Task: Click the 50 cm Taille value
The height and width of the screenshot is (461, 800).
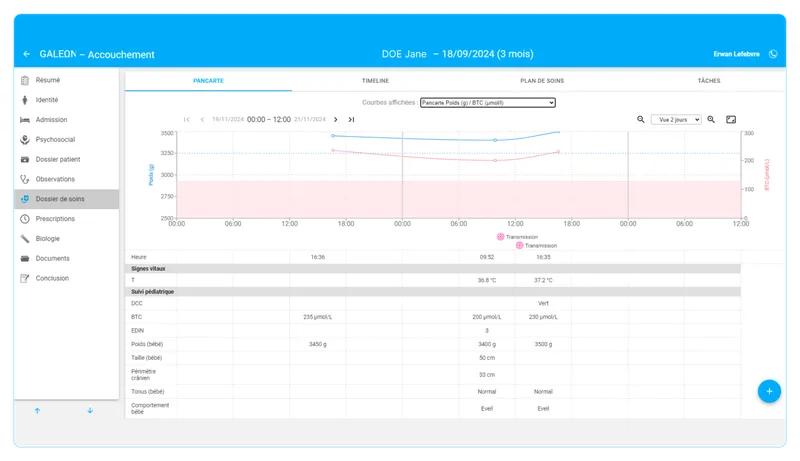Action: pos(487,358)
